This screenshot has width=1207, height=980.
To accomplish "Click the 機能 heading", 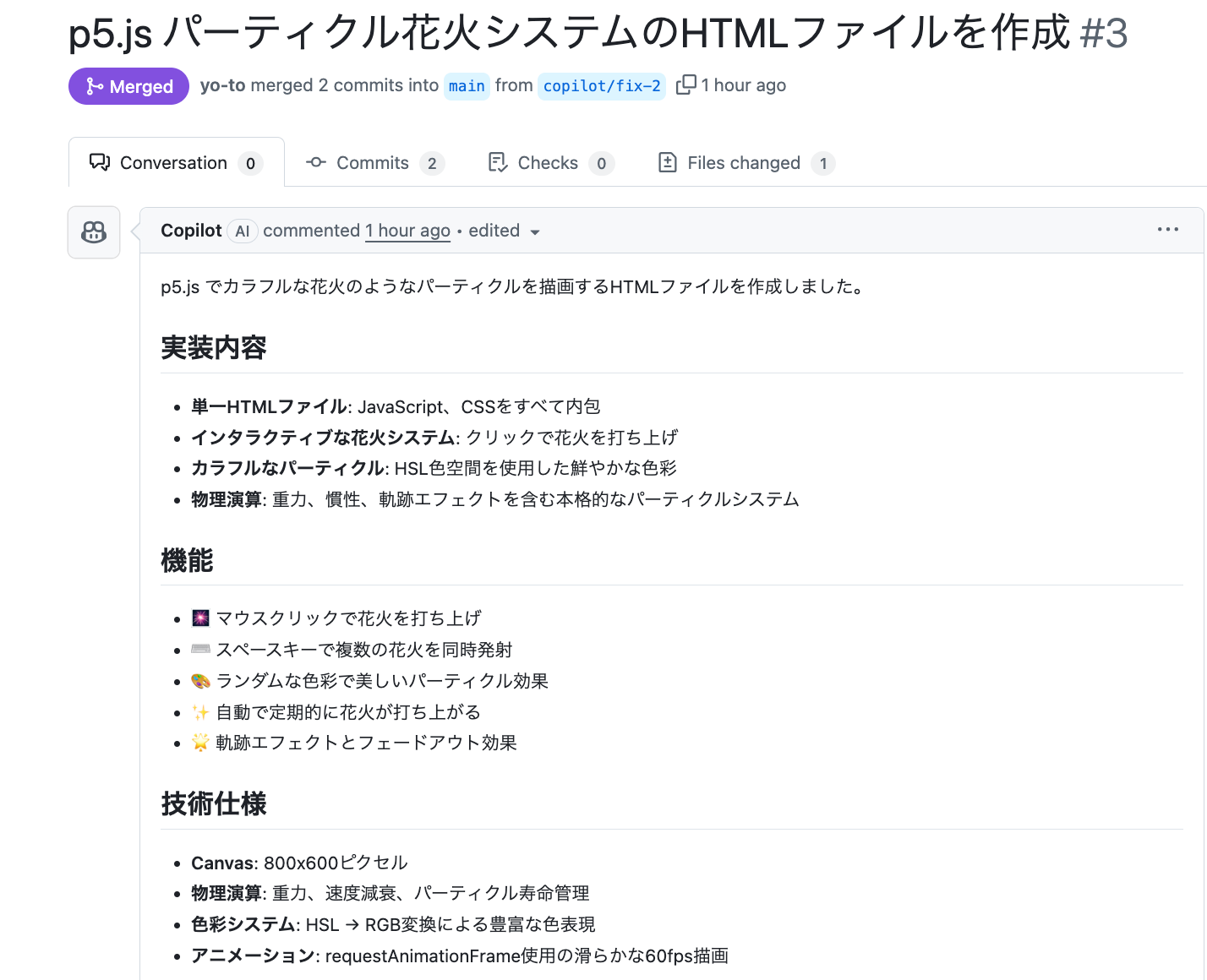I will (187, 560).
